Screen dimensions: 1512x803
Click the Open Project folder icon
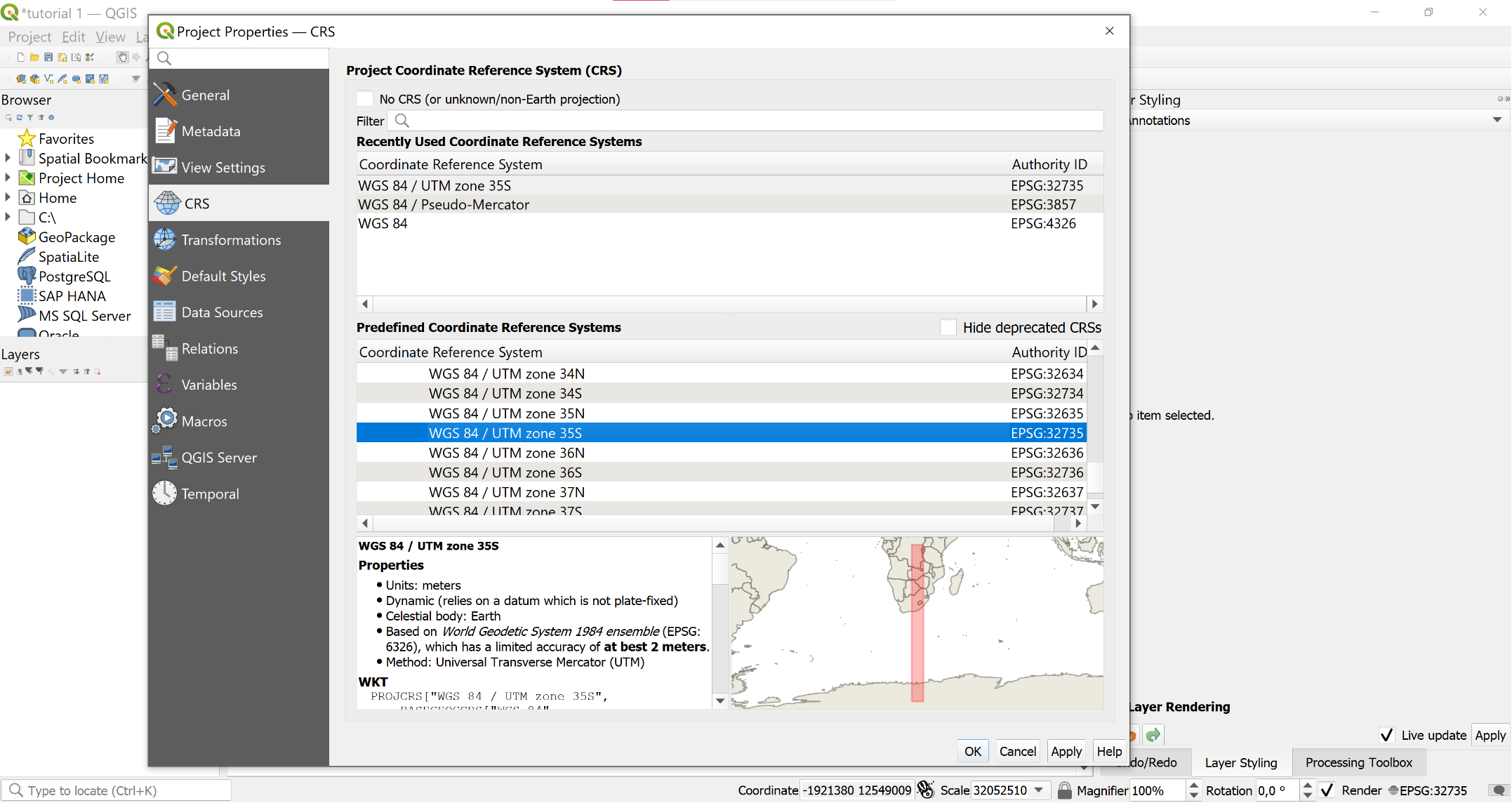34,58
